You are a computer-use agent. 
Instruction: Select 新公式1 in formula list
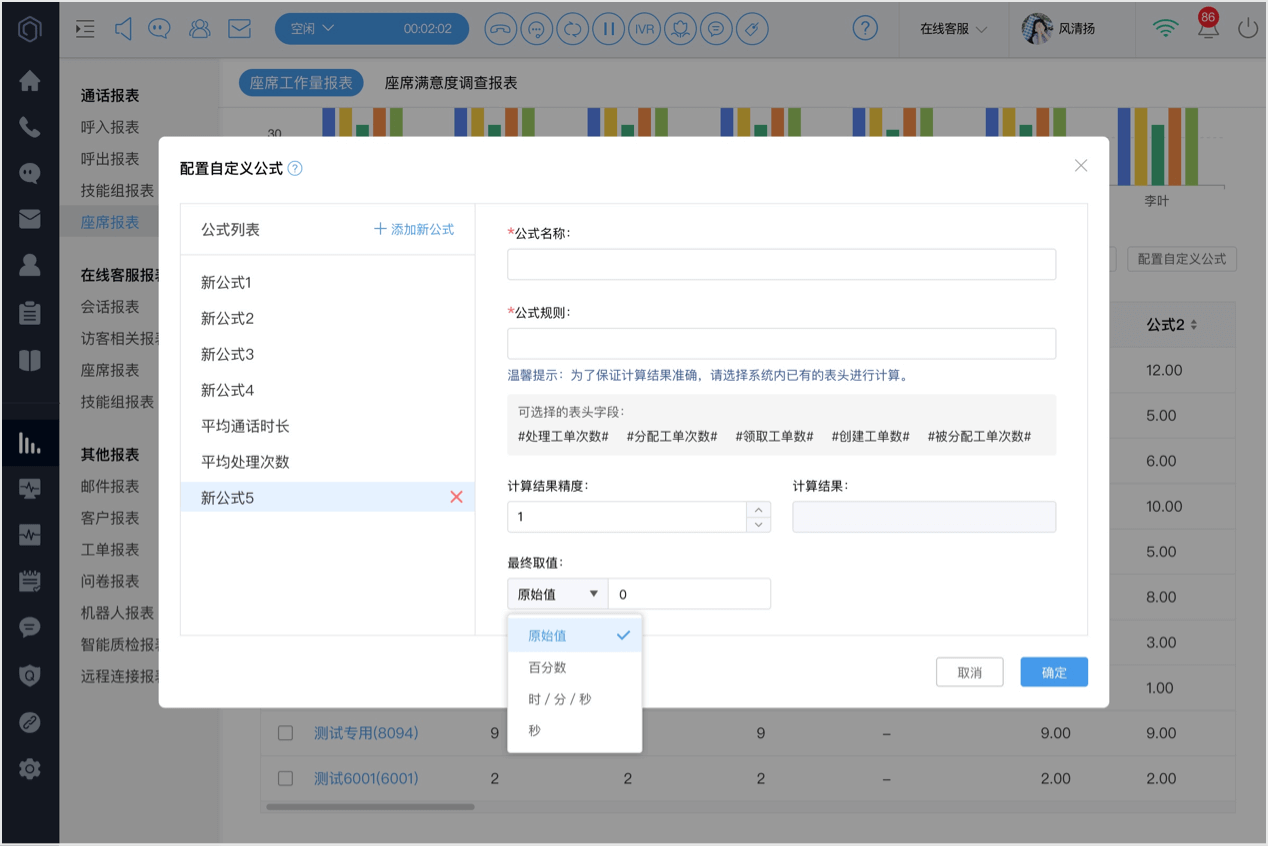[327, 283]
